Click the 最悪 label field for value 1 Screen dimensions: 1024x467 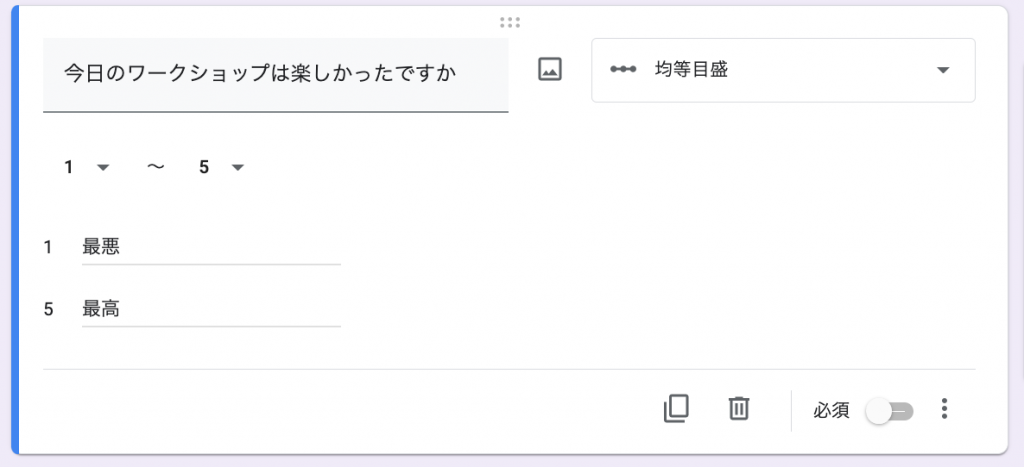coord(211,248)
